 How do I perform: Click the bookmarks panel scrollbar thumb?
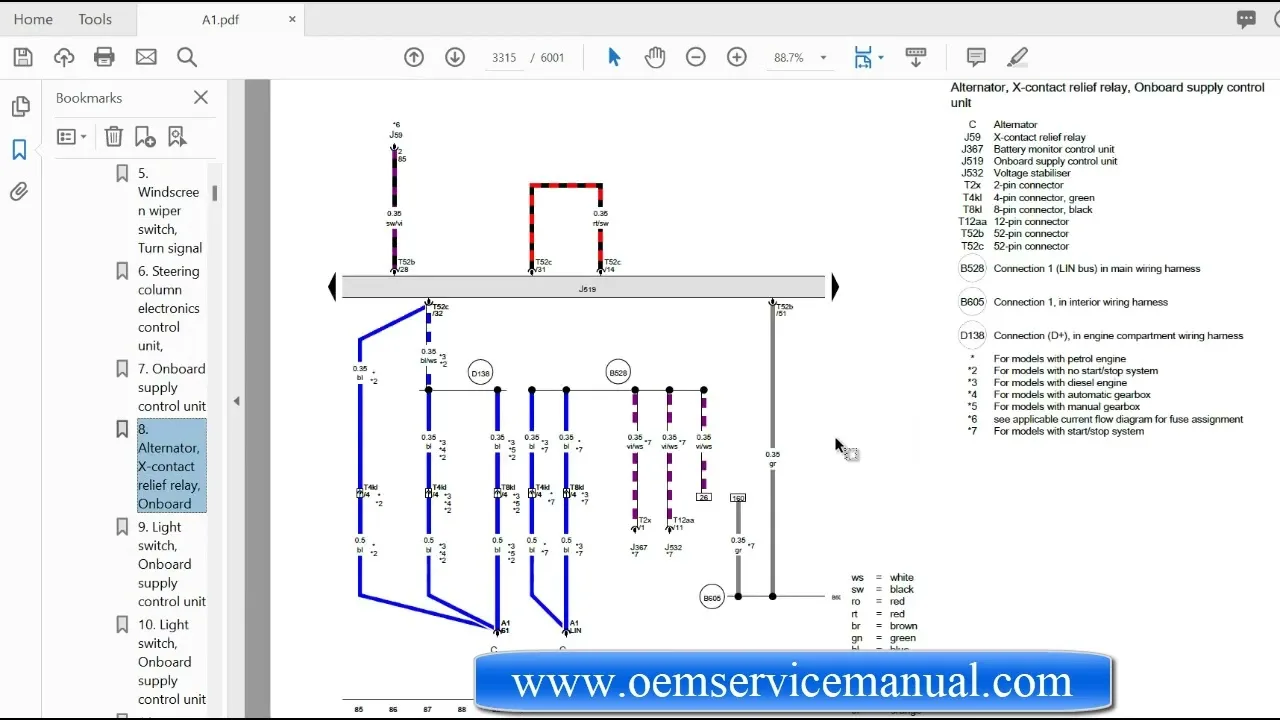pos(214,193)
